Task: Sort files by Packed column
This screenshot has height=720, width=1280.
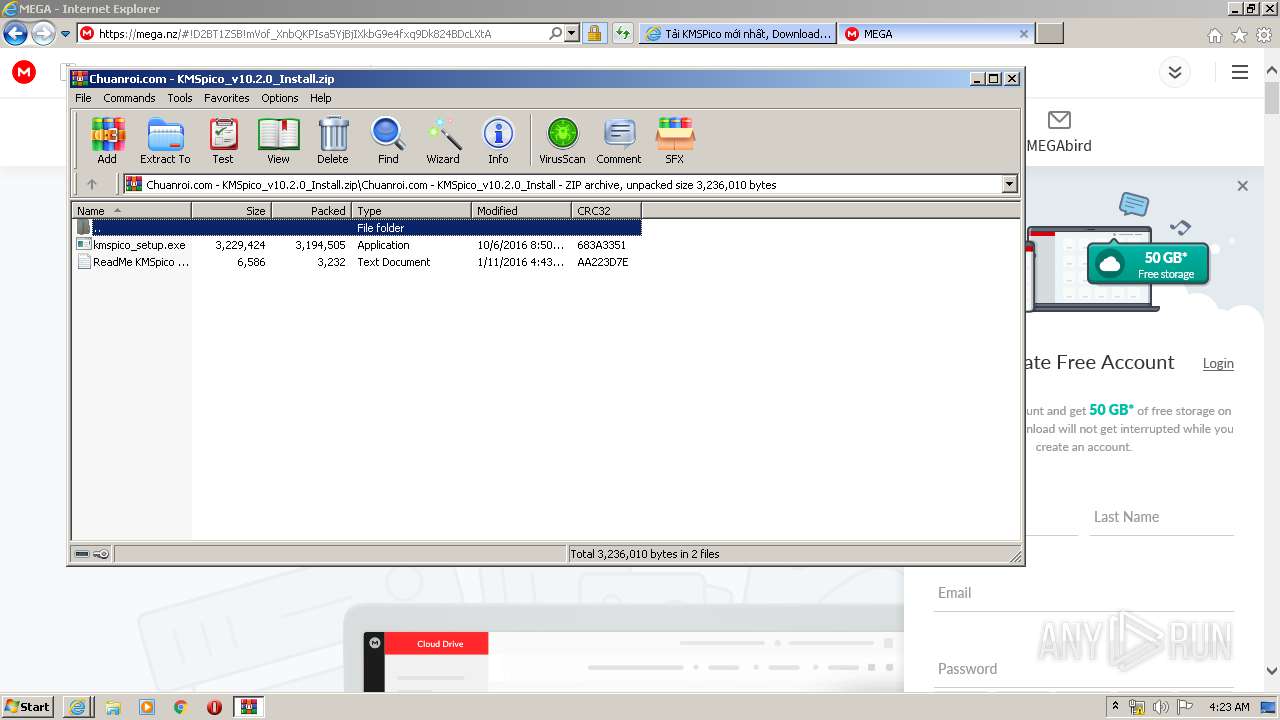Action: tap(311, 211)
